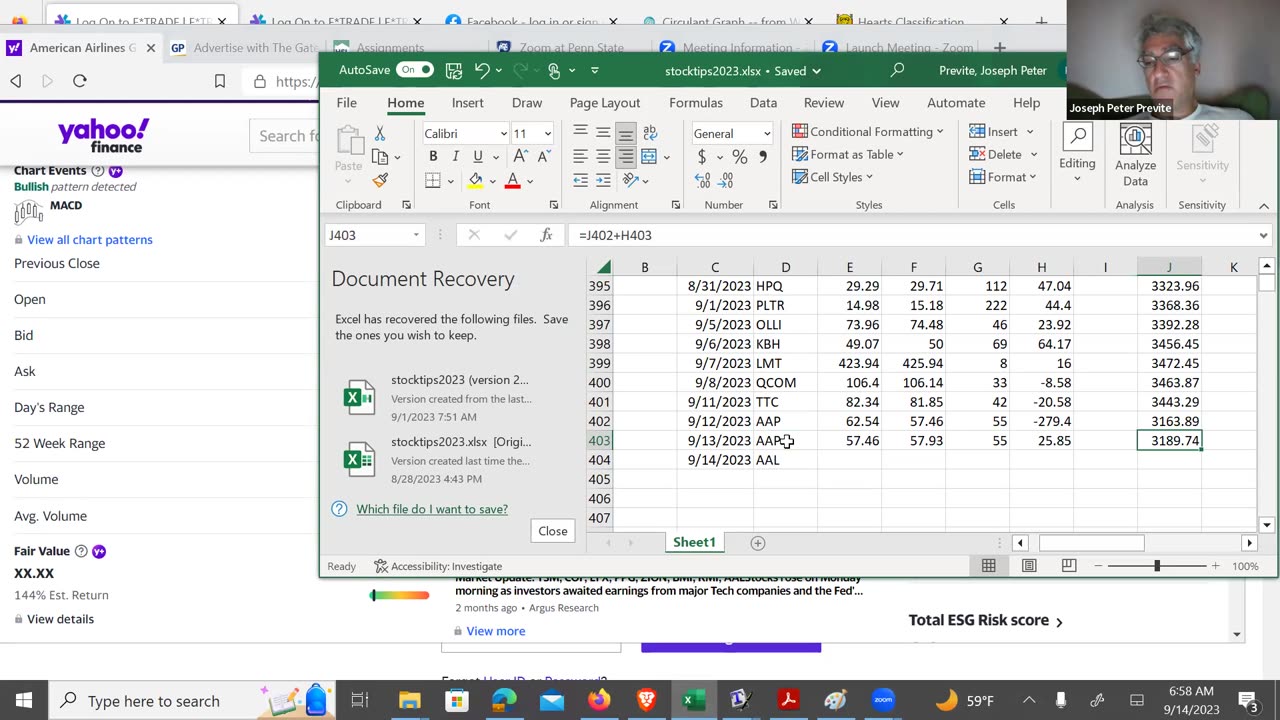Toggle Align Right in Alignment group
The image size is (1280, 720).
pos(626,156)
